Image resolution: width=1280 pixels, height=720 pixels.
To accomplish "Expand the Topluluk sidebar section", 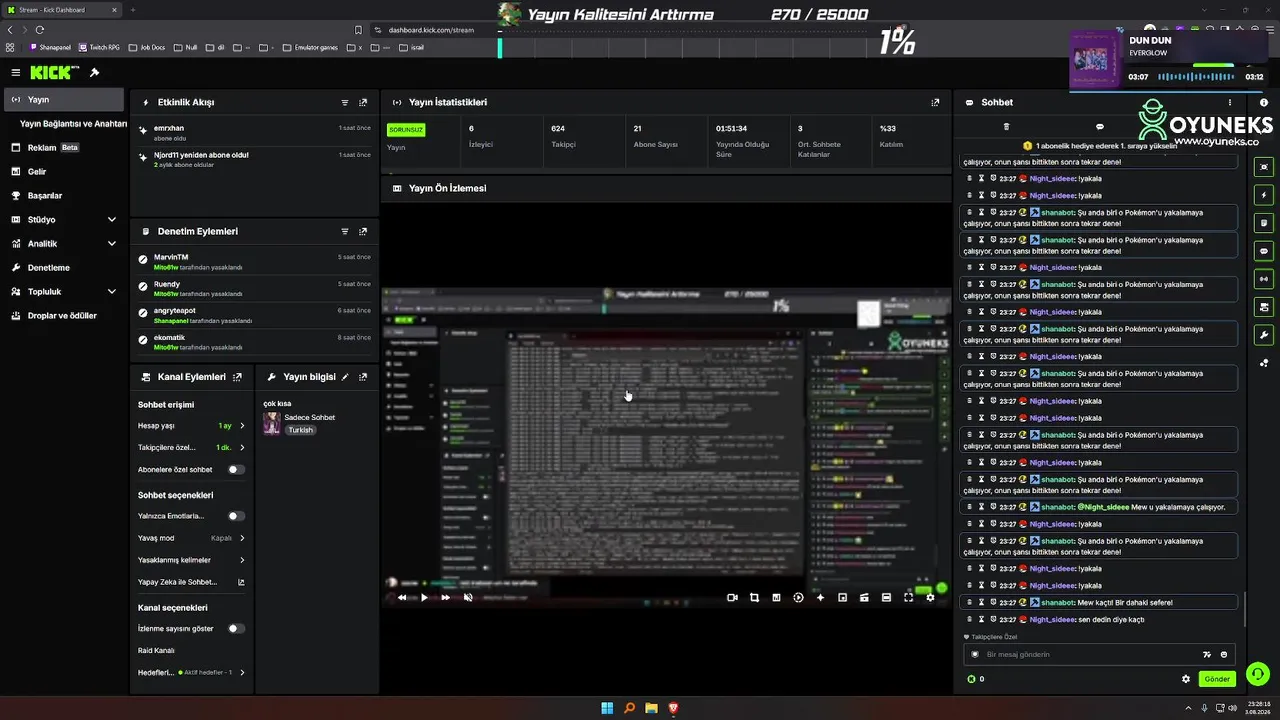I will [112, 291].
